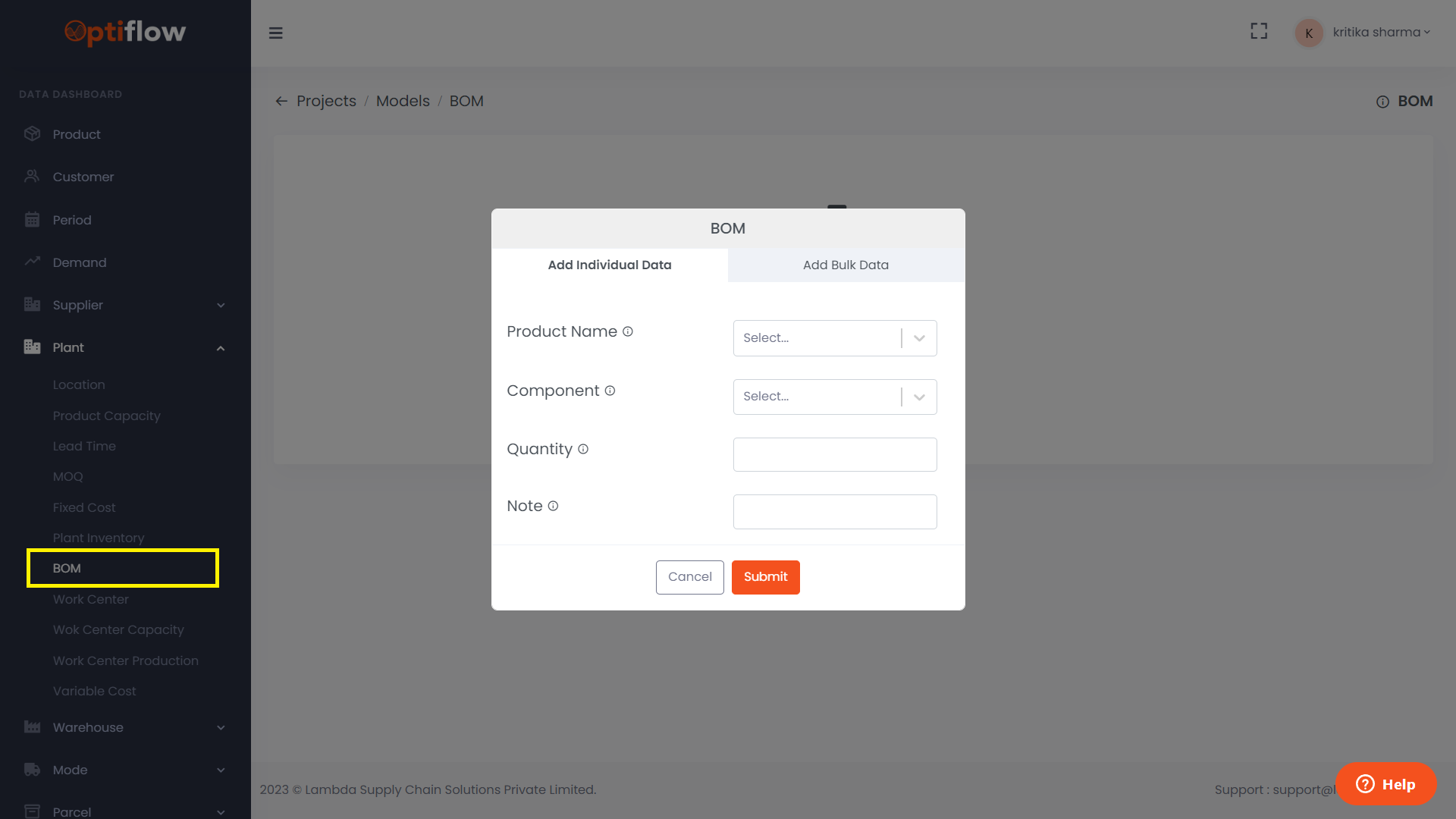Click the Product Name info icon
The height and width of the screenshot is (819, 1456).
pos(628,331)
